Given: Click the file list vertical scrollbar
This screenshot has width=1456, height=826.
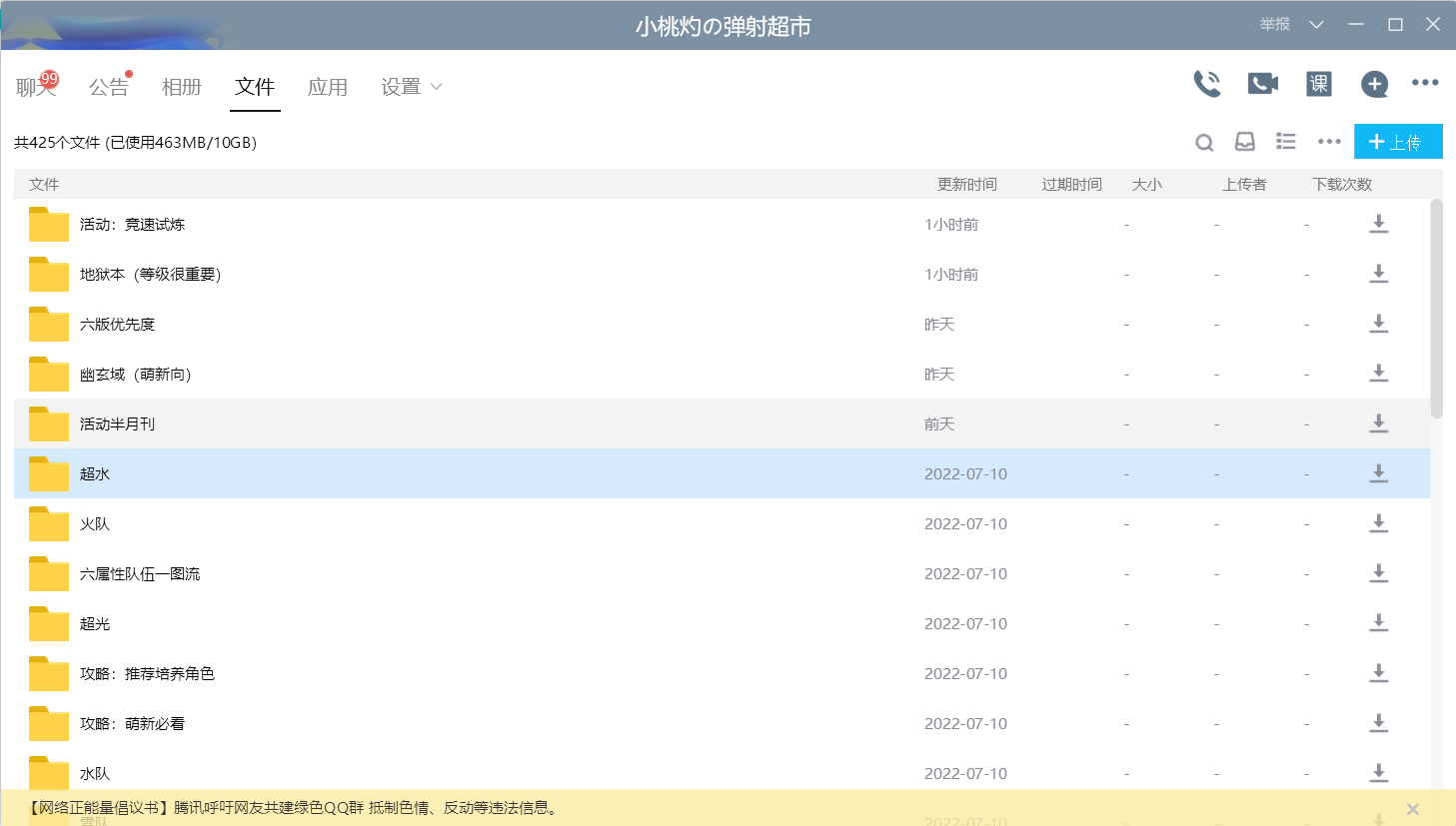Looking at the screenshot, I should click(x=1437, y=309).
